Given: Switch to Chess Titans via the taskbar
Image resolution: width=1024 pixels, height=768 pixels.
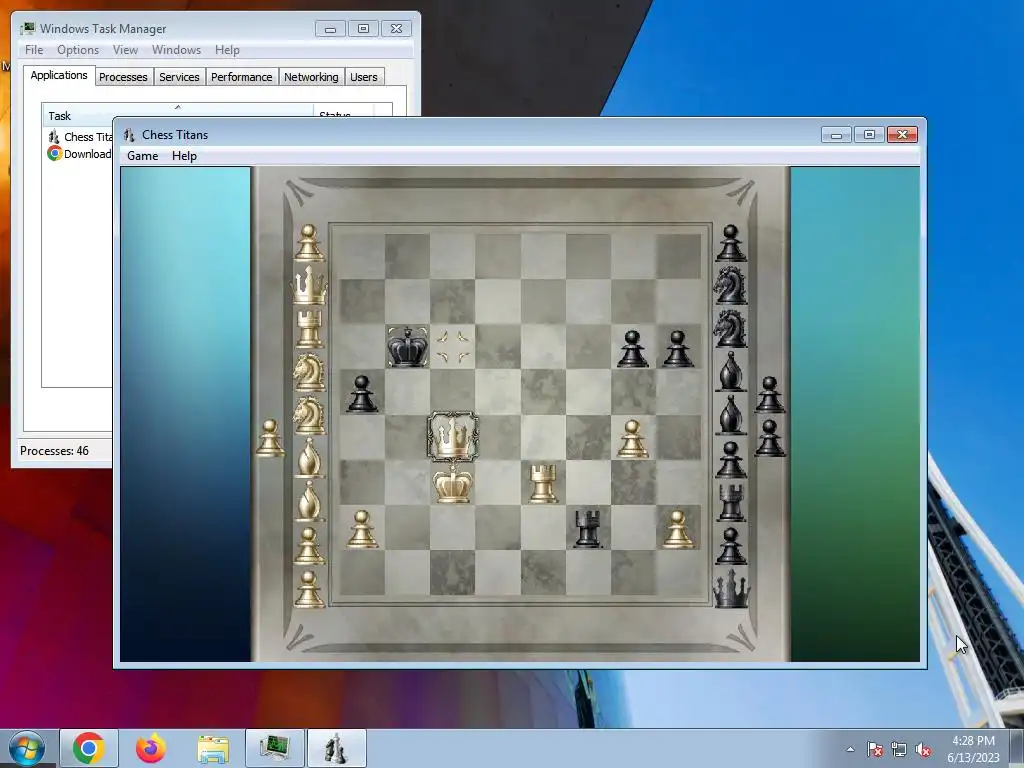Looking at the screenshot, I should pos(337,748).
